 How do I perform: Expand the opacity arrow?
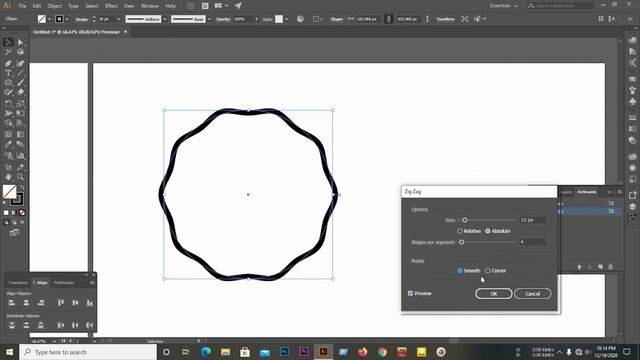click(x=256, y=19)
